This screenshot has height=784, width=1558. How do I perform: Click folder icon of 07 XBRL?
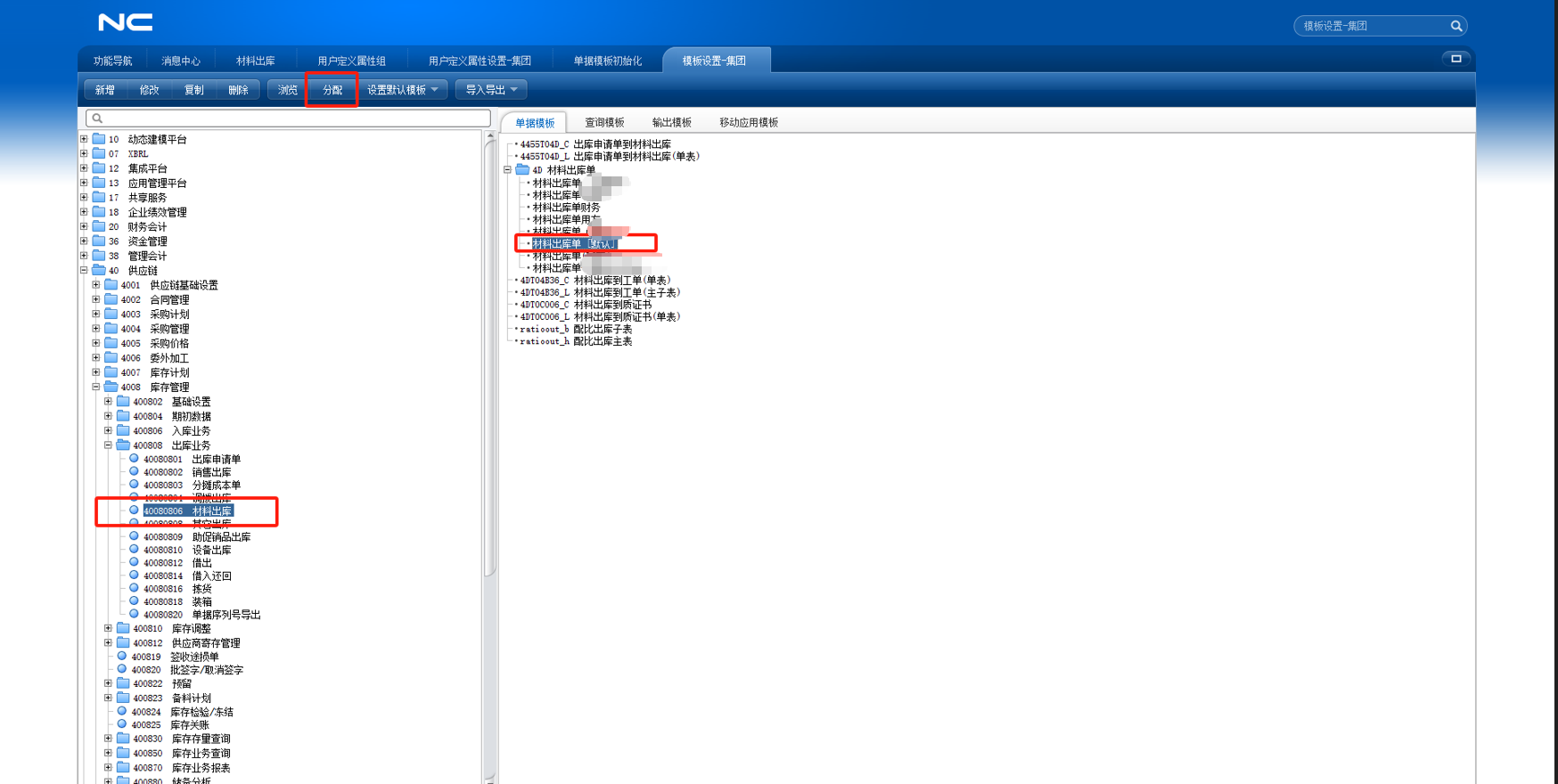click(99, 153)
